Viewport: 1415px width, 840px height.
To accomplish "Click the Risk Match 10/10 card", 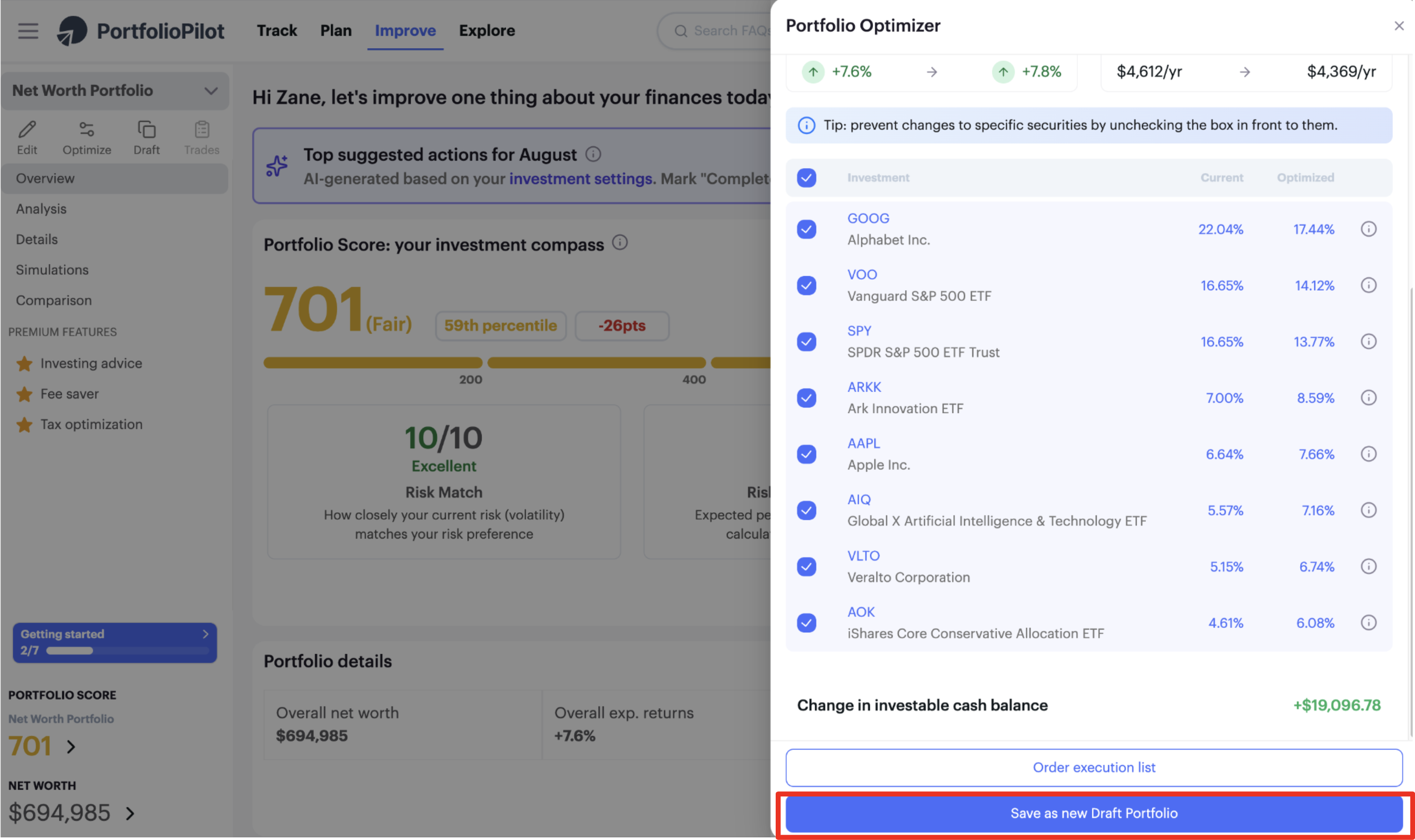I will coord(444,482).
